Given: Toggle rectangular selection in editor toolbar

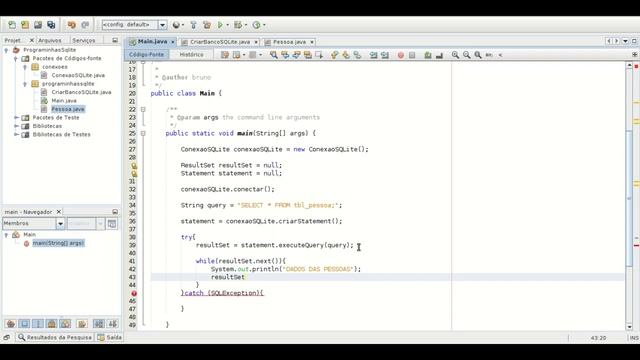Looking at the screenshot, I should (319, 55).
